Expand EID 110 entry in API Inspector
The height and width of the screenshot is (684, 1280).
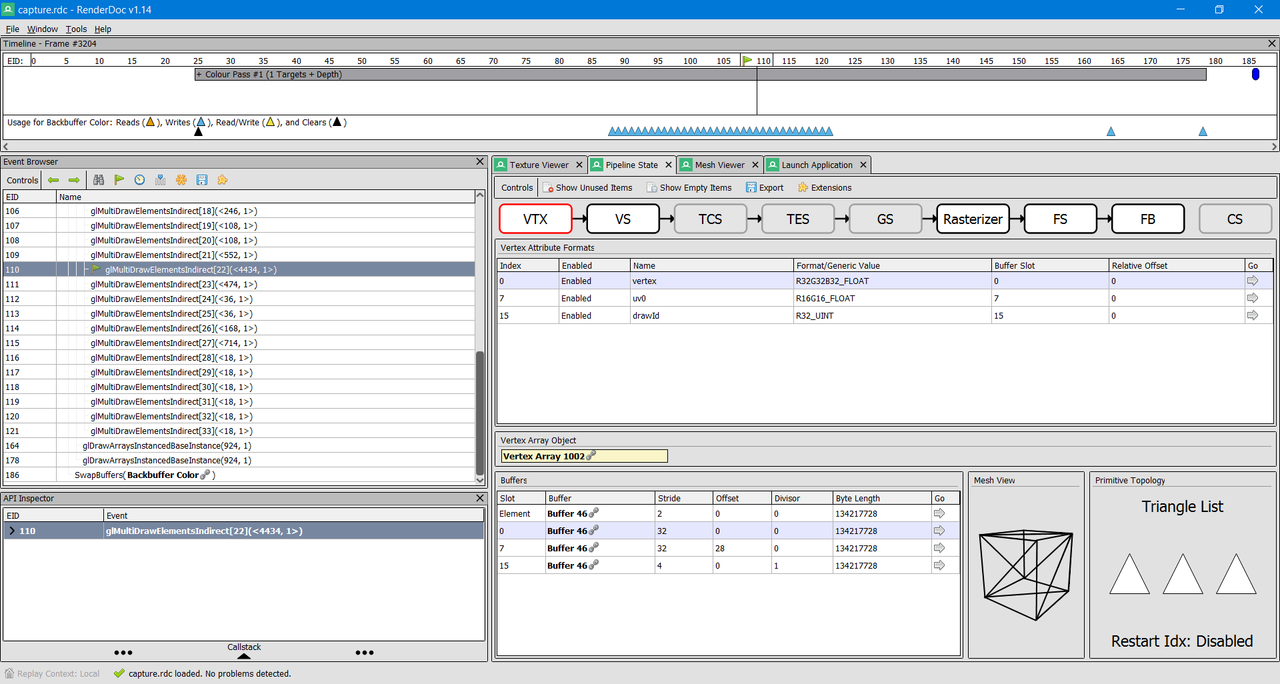point(11,531)
